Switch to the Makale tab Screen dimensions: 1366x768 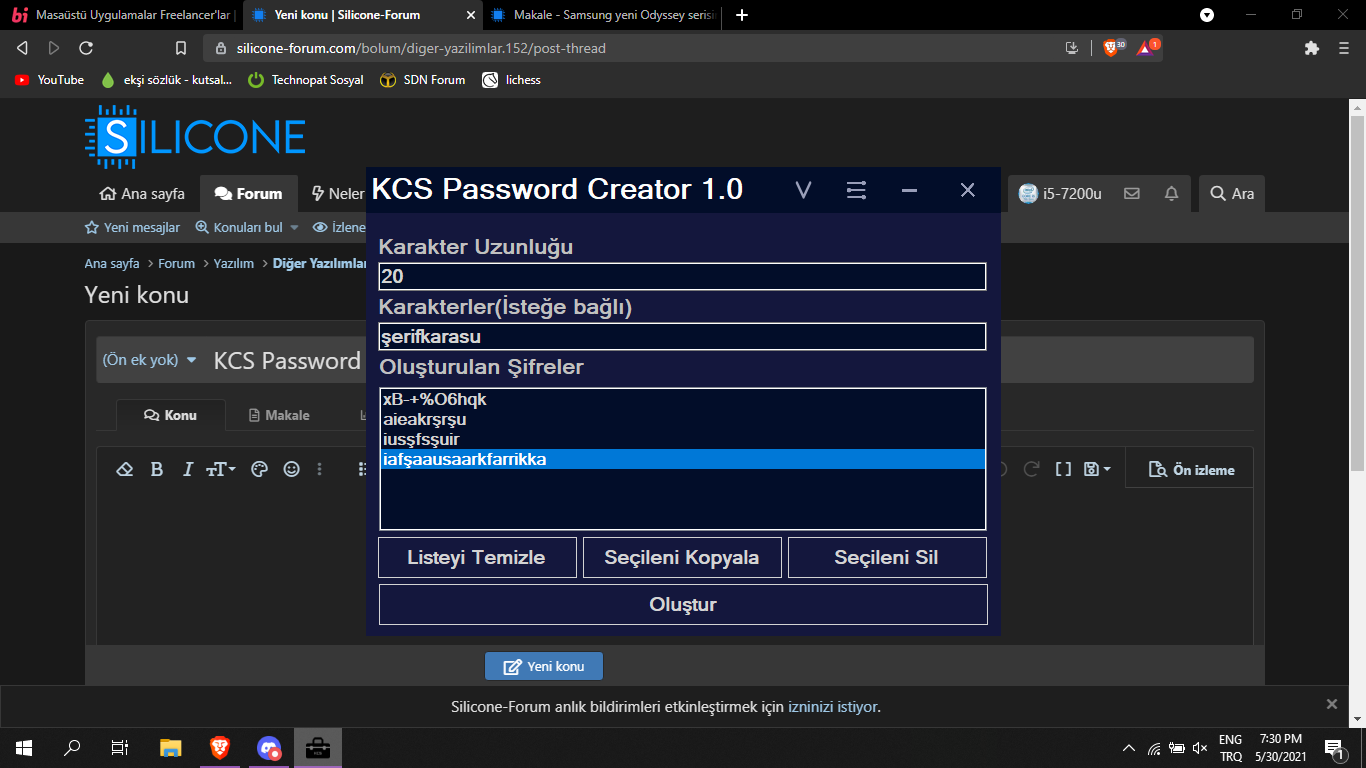click(279, 415)
